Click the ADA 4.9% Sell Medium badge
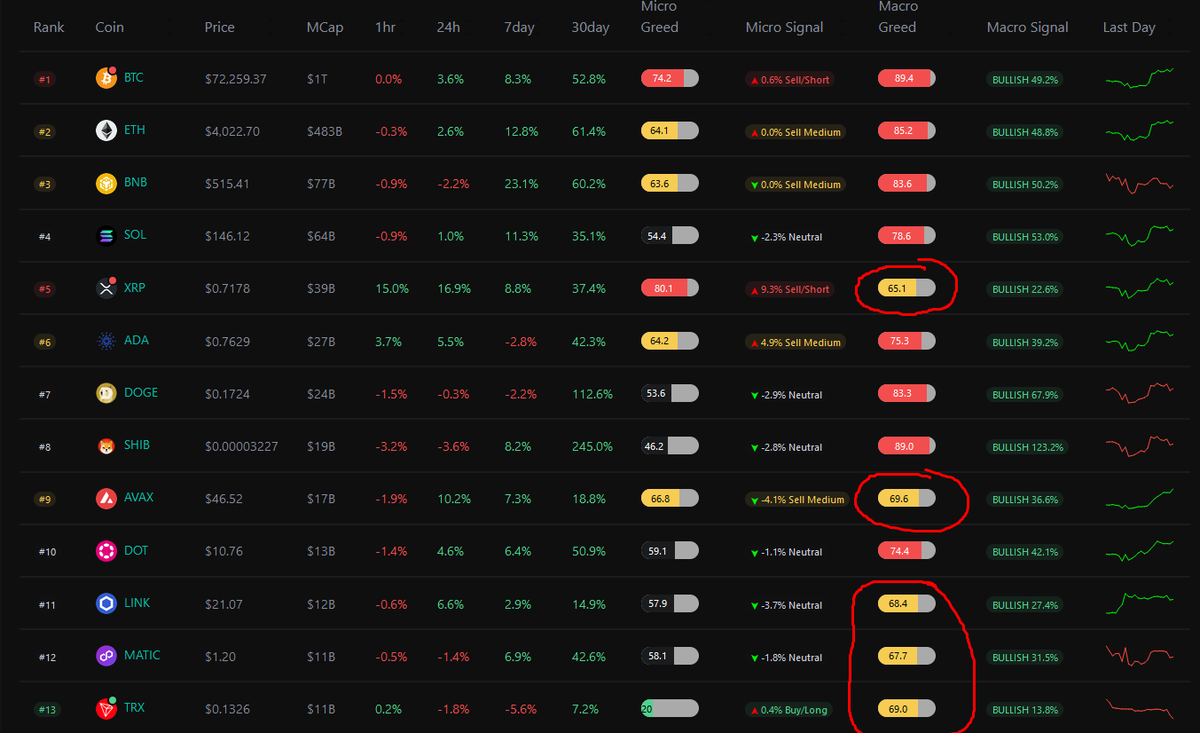1200x733 pixels. pos(796,342)
